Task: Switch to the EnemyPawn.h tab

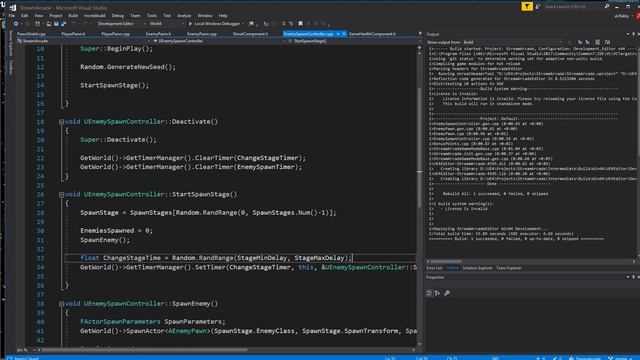Action: click(158, 34)
